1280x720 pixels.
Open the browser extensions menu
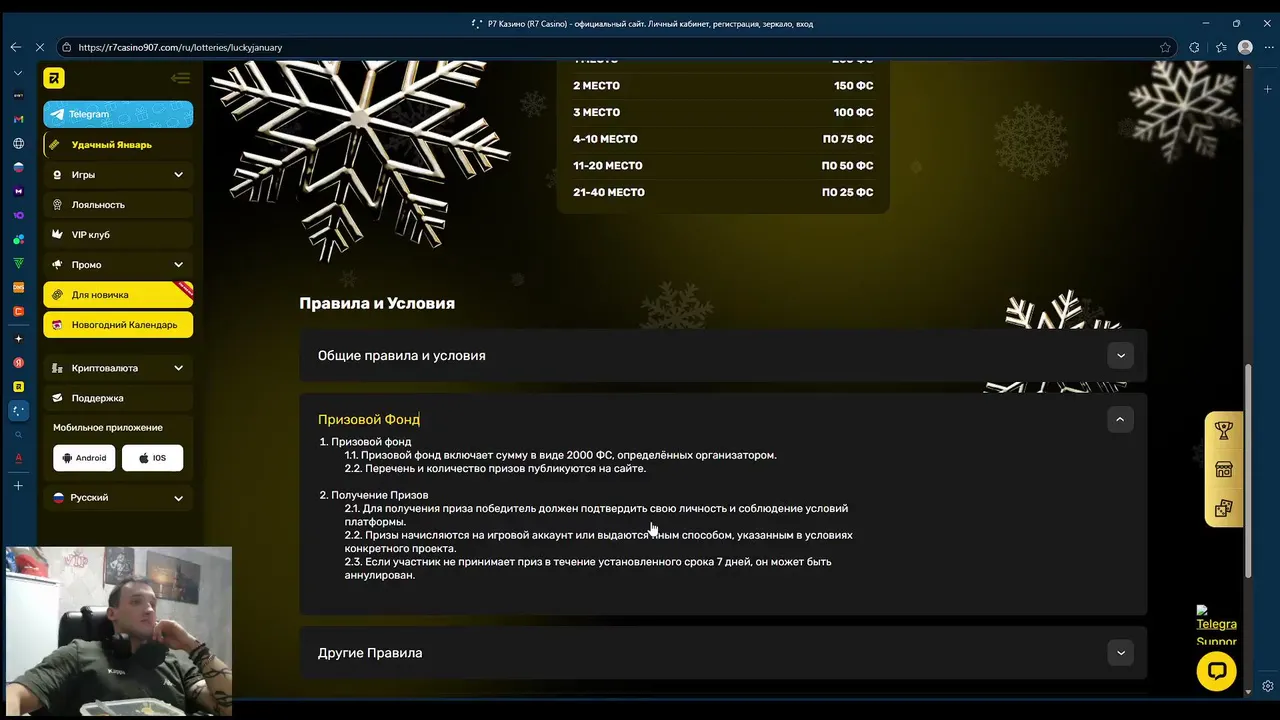click(1194, 47)
